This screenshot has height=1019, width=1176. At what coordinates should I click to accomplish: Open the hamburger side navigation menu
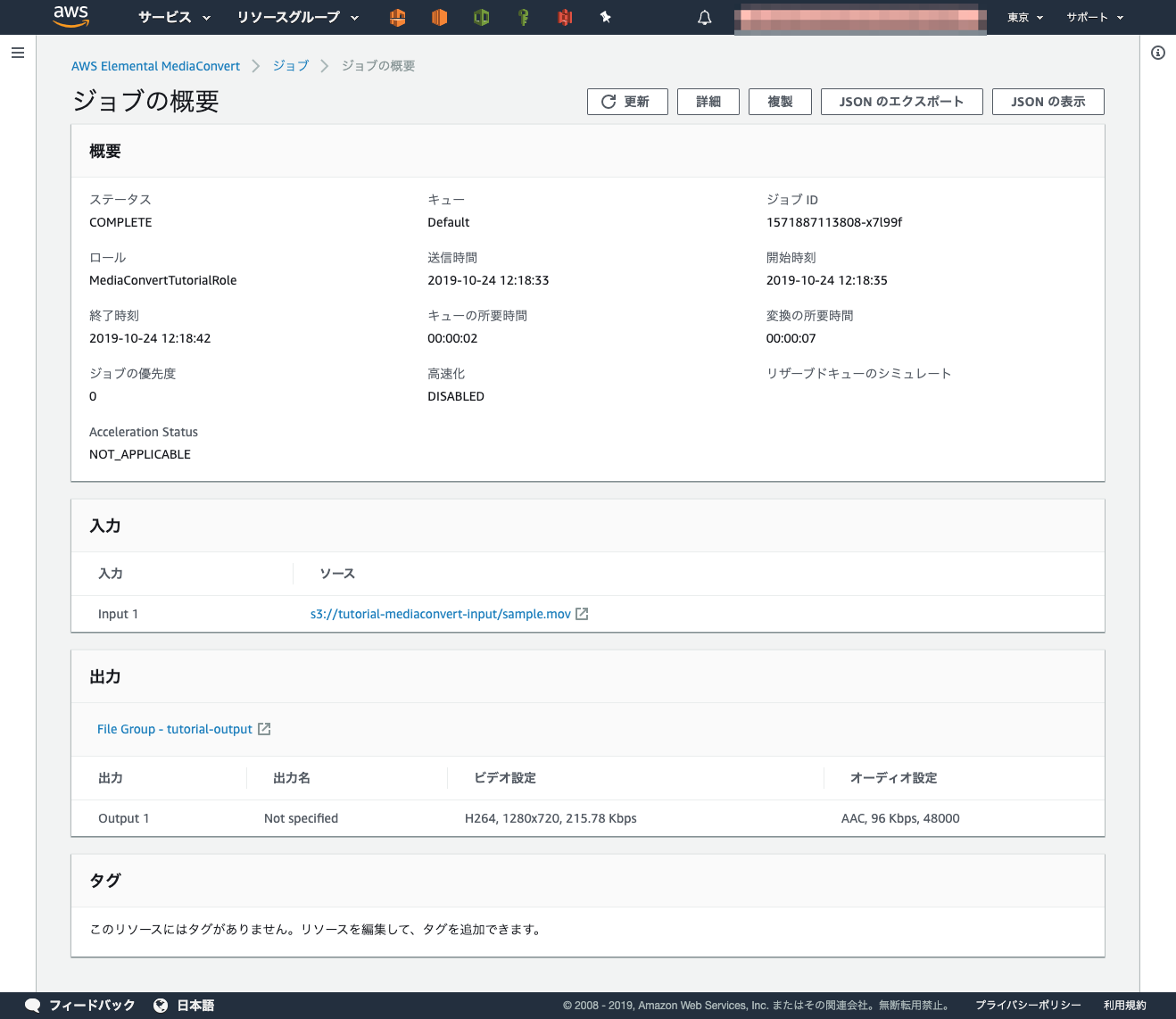(x=18, y=53)
